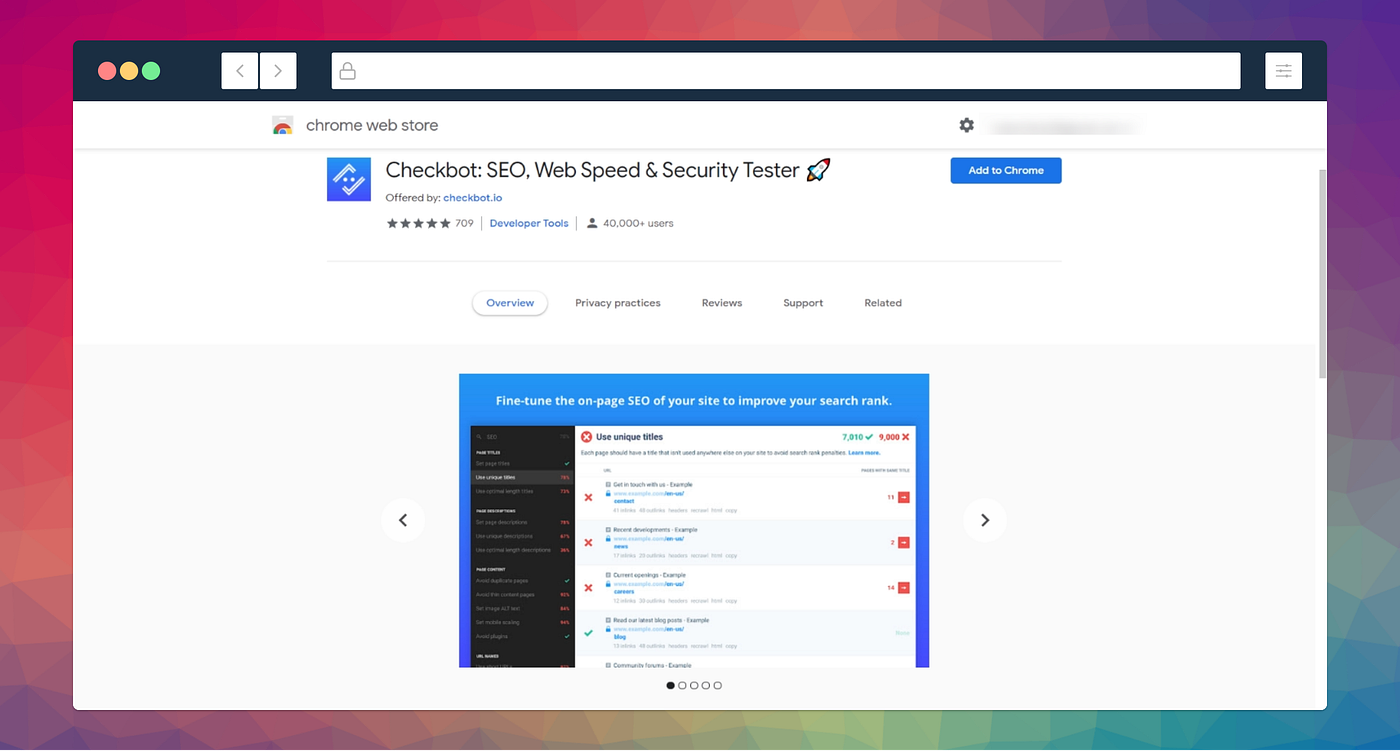Switch to the Related tab

[x=882, y=302]
